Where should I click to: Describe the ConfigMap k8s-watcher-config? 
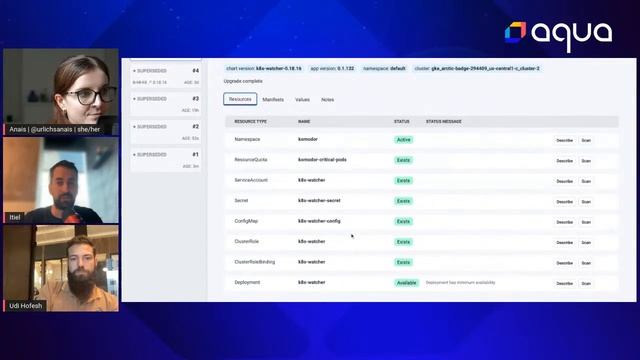point(564,222)
